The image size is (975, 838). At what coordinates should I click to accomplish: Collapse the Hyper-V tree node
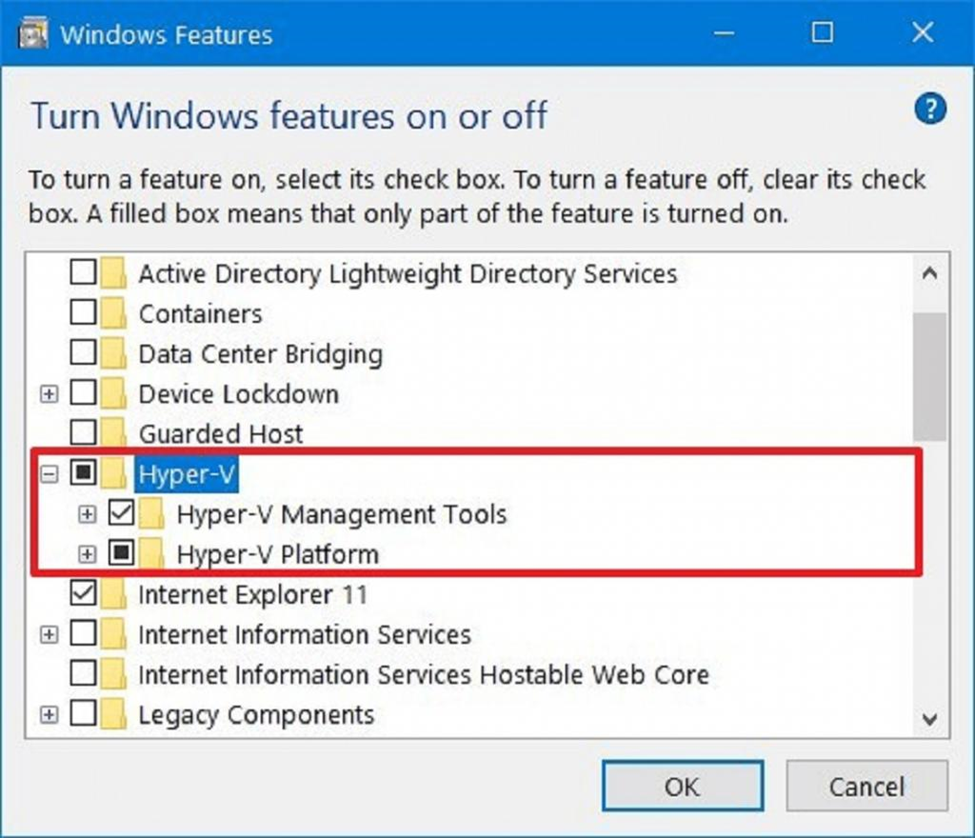point(49,475)
